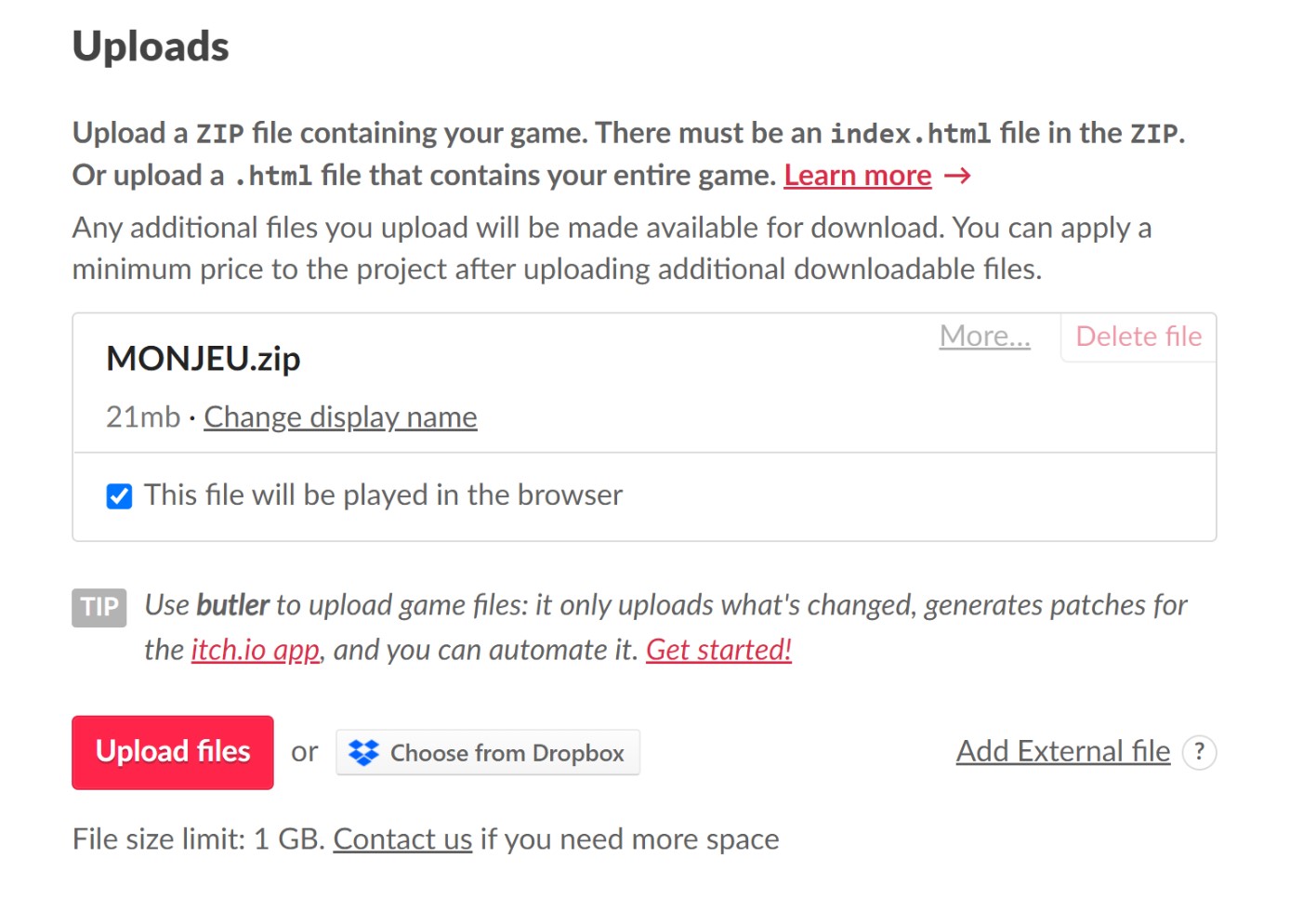Uncheck 'This file will be played in the browser'

tap(119, 496)
